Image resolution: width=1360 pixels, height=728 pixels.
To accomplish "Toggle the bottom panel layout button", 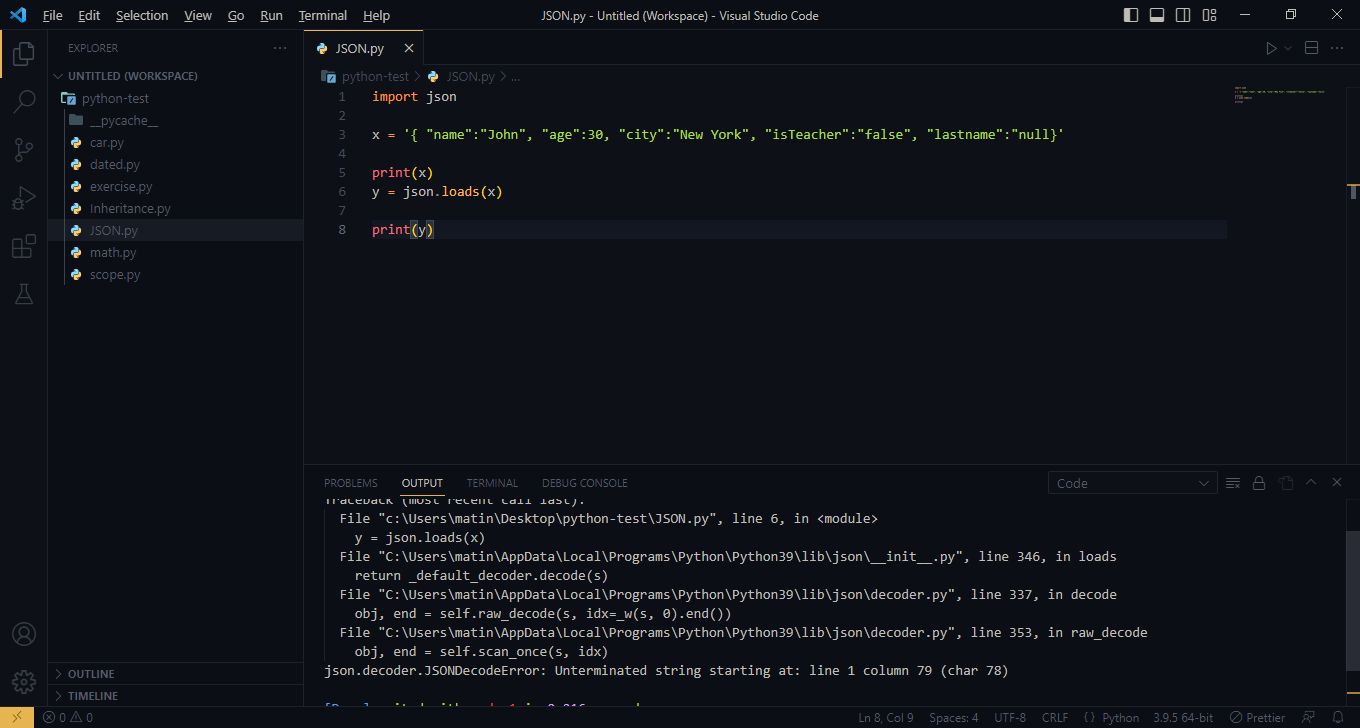I will (1157, 15).
